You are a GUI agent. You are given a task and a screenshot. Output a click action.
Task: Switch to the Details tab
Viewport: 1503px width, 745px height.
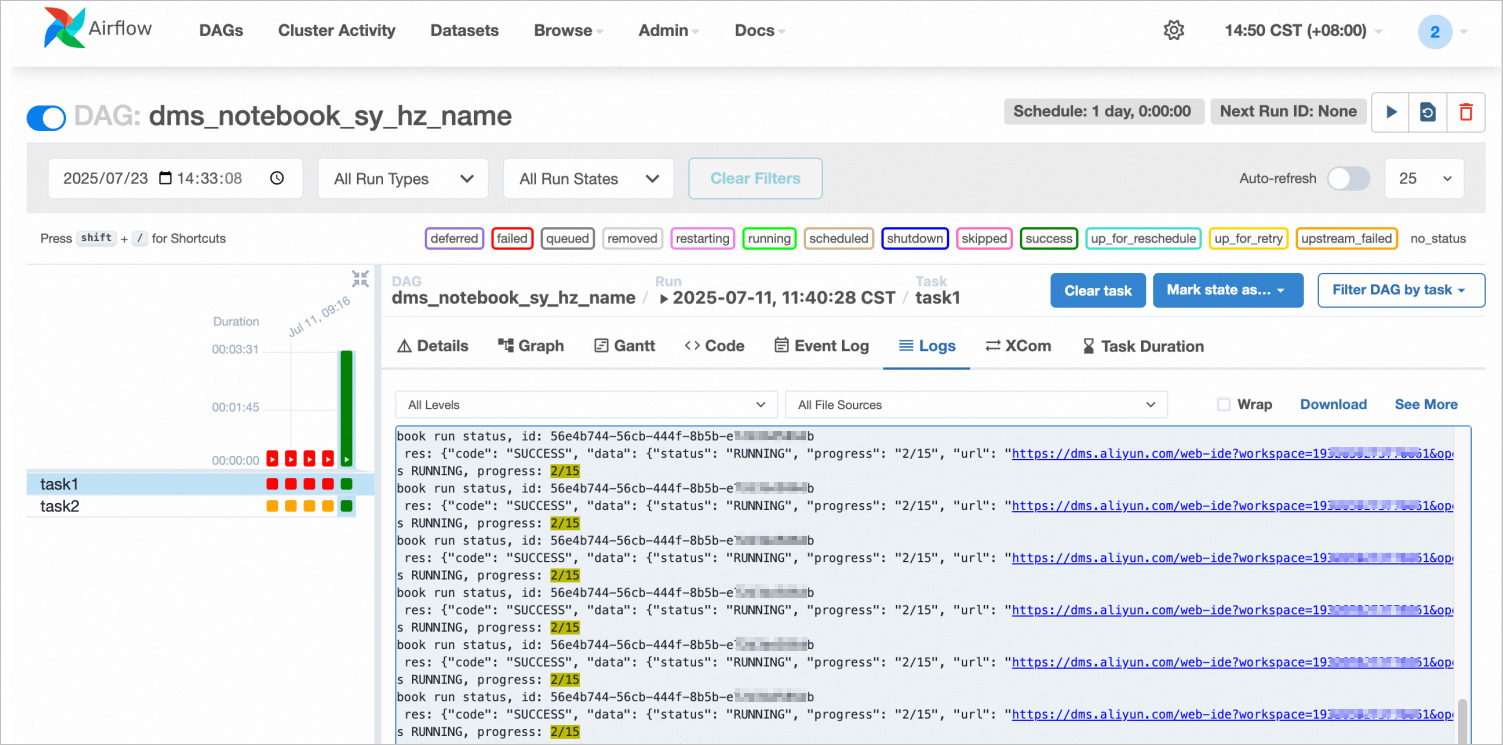[x=433, y=346]
